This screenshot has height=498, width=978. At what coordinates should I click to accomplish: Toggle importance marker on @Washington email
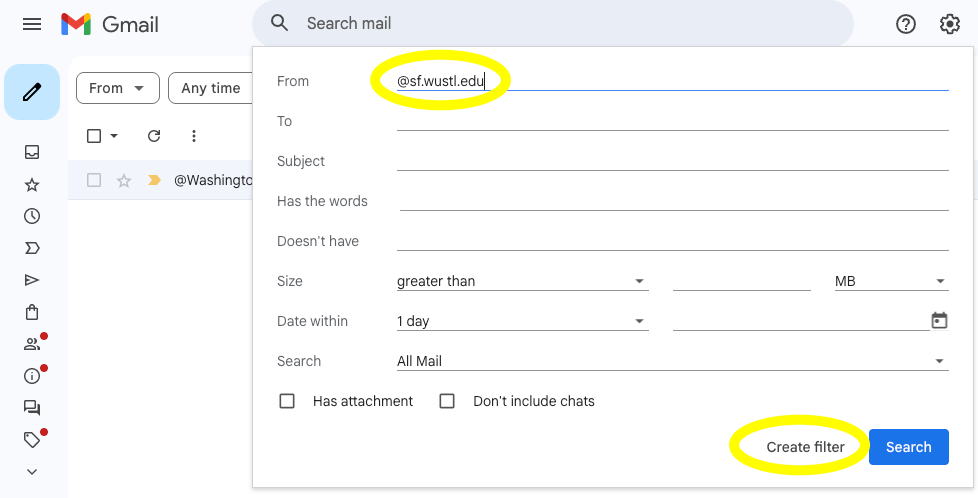tap(154, 180)
